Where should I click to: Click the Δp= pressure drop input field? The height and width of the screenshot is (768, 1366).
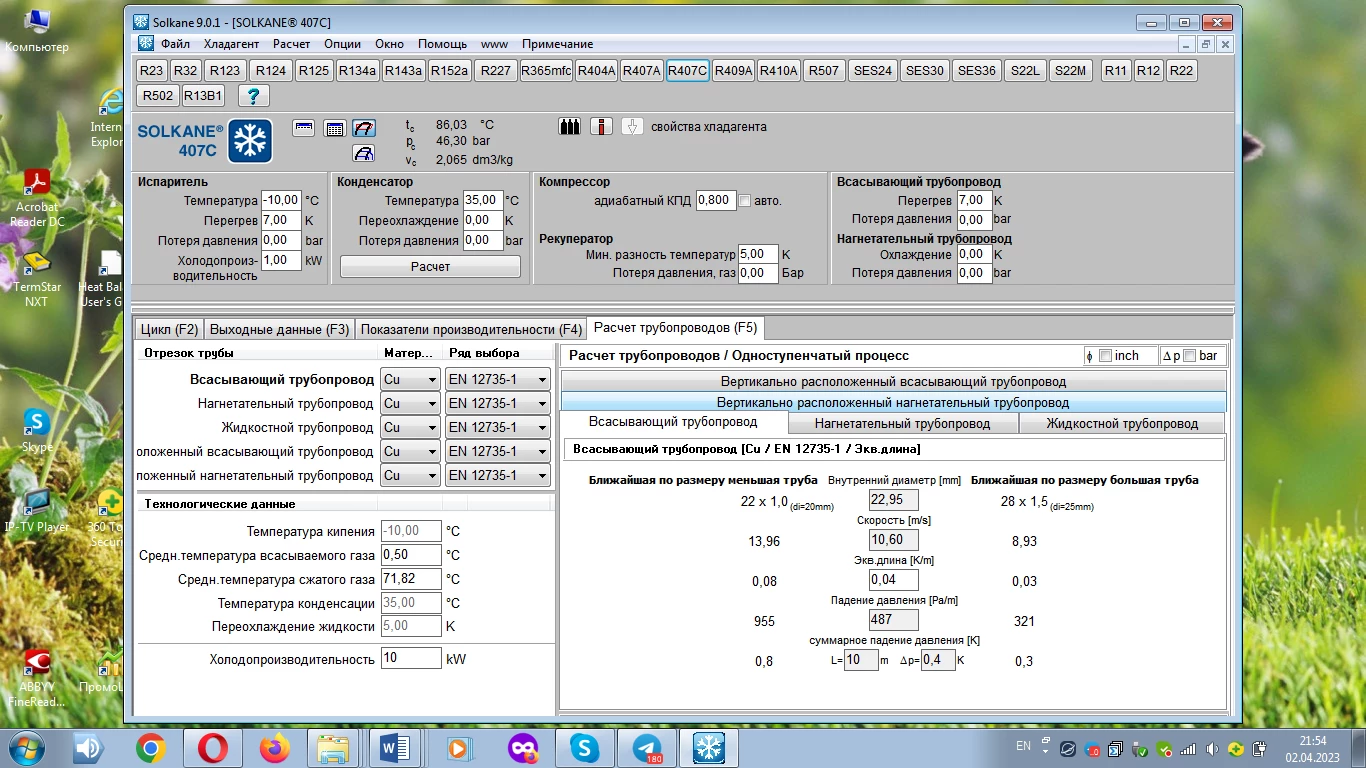pyautogui.click(x=938, y=660)
